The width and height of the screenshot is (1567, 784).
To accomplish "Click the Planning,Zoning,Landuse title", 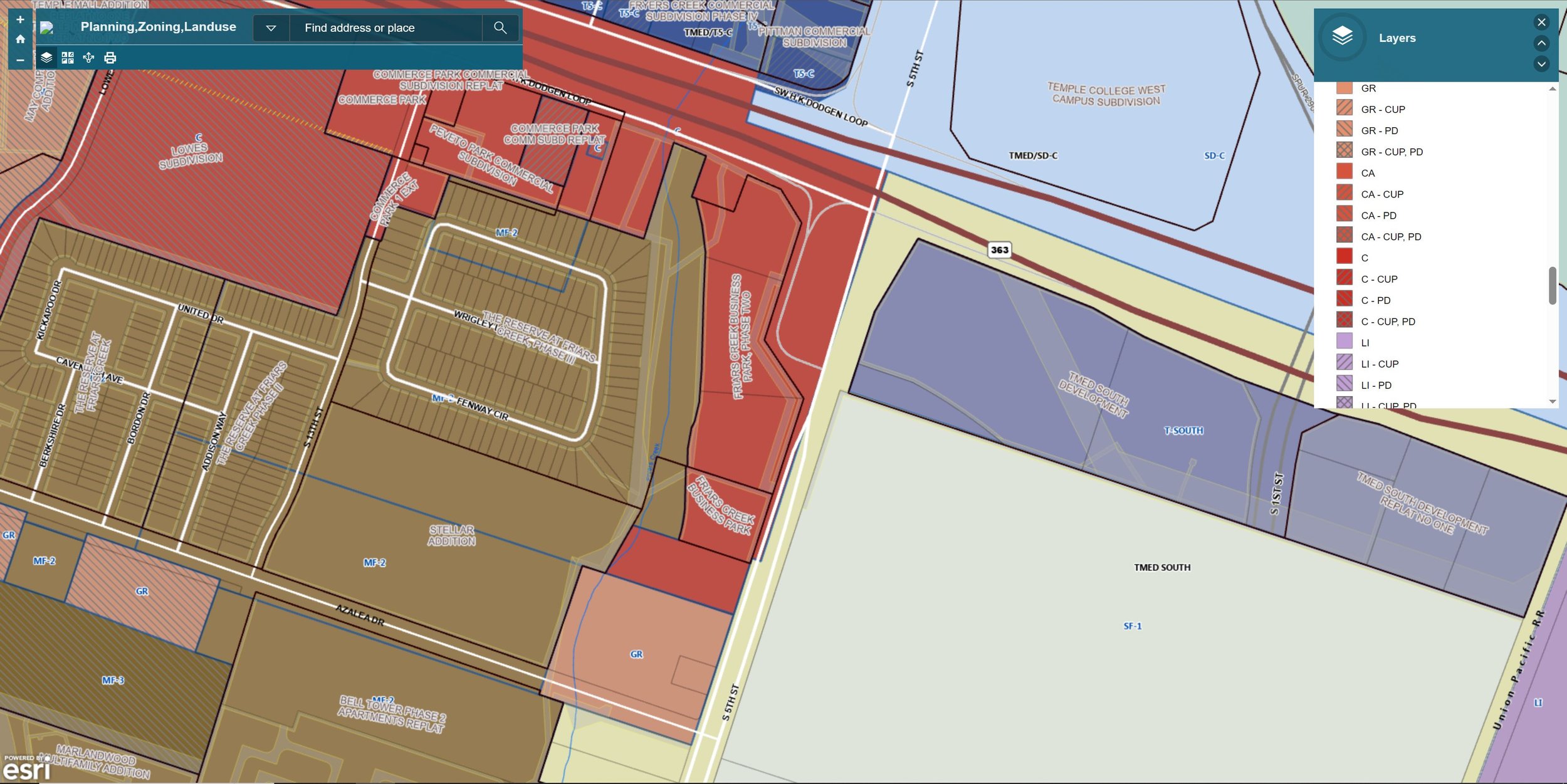I will point(159,27).
